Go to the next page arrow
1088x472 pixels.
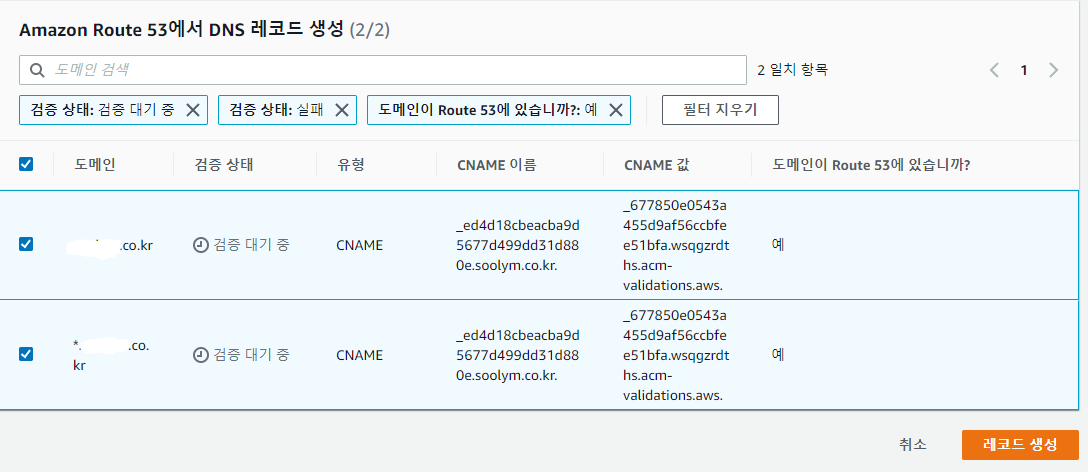tap(1053, 70)
